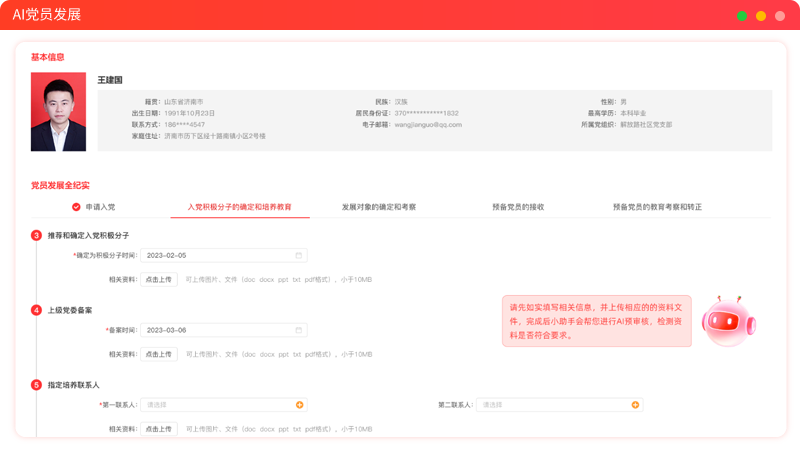Click 党员发展全纪实 section heading
Screen dimensions: 800x453
click(x=60, y=185)
